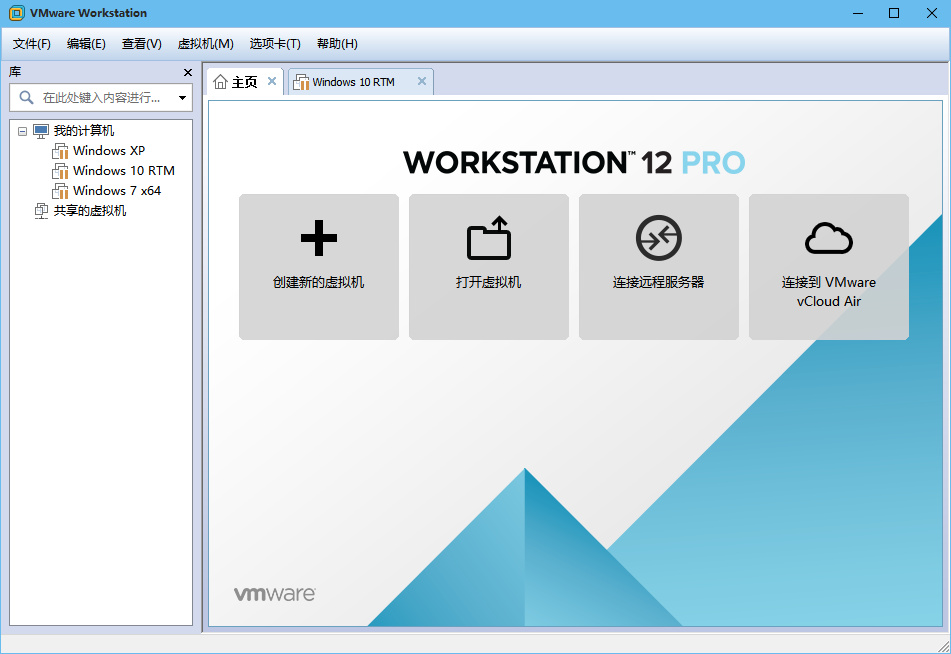The height and width of the screenshot is (654, 951).
Task: Click the 共享的虚拟机 (Shared VMs) icon
Action: 42,210
